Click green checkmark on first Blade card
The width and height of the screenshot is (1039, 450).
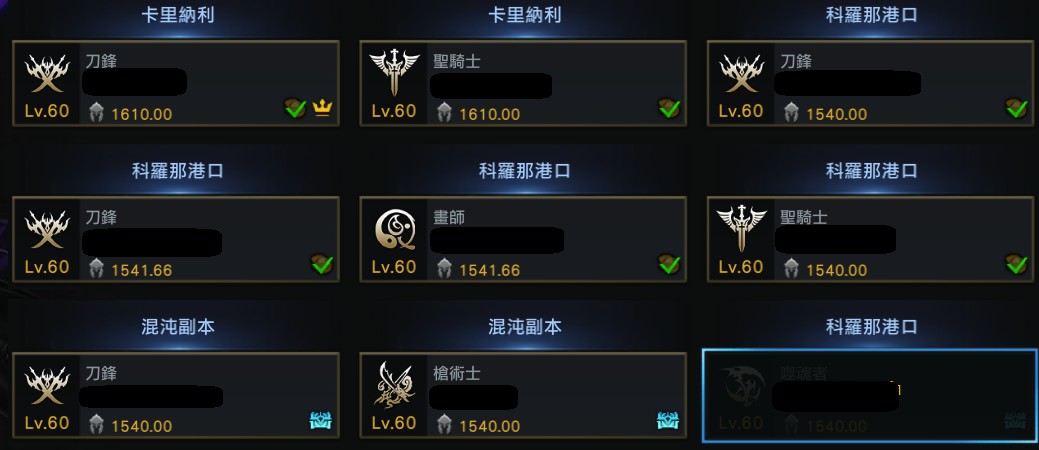coord(296,108)
